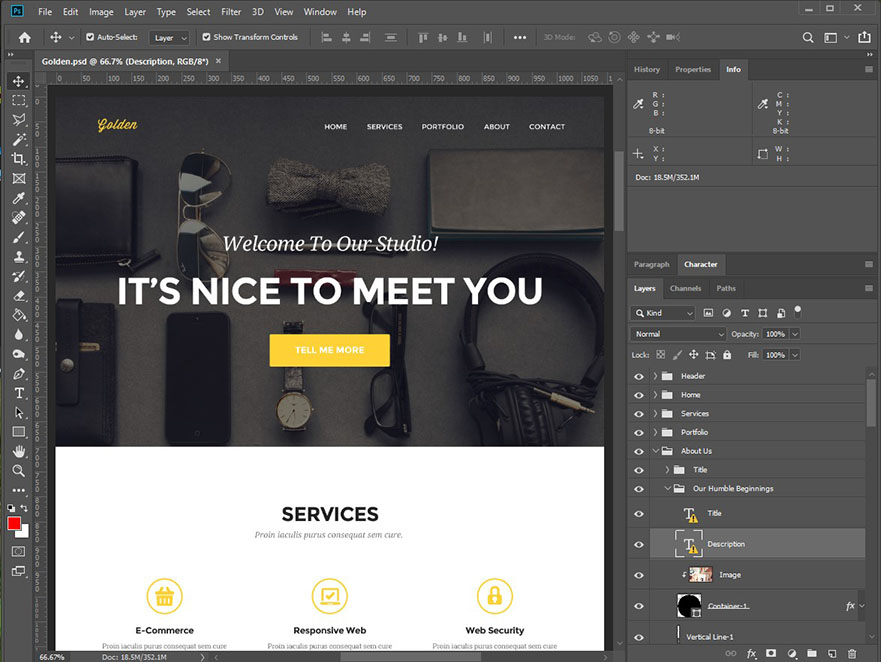Screen dimensions: 881x662
Task: Open the Filter menu
Action: coord(231,12)
